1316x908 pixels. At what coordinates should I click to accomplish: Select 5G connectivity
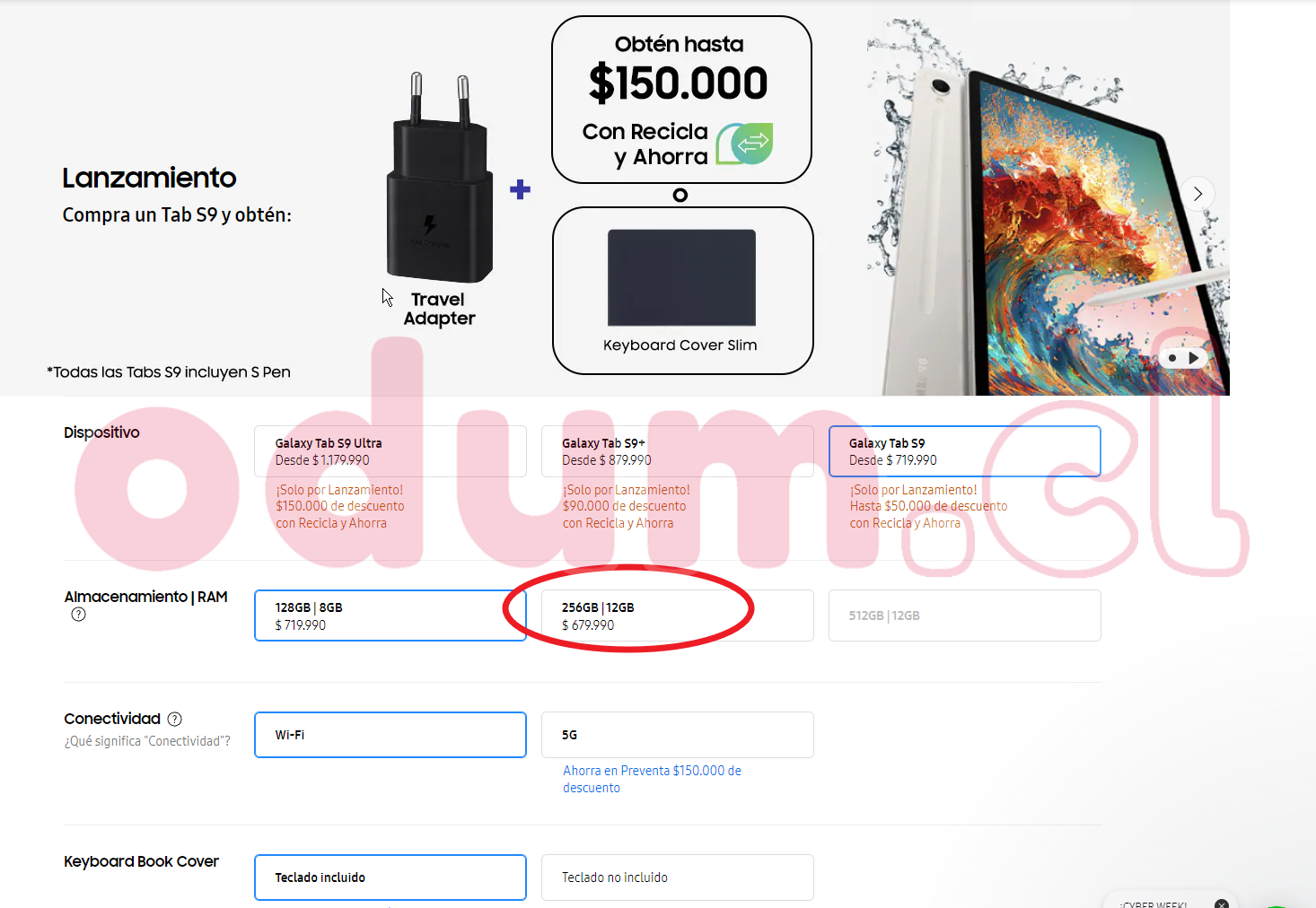coord(678,735)
